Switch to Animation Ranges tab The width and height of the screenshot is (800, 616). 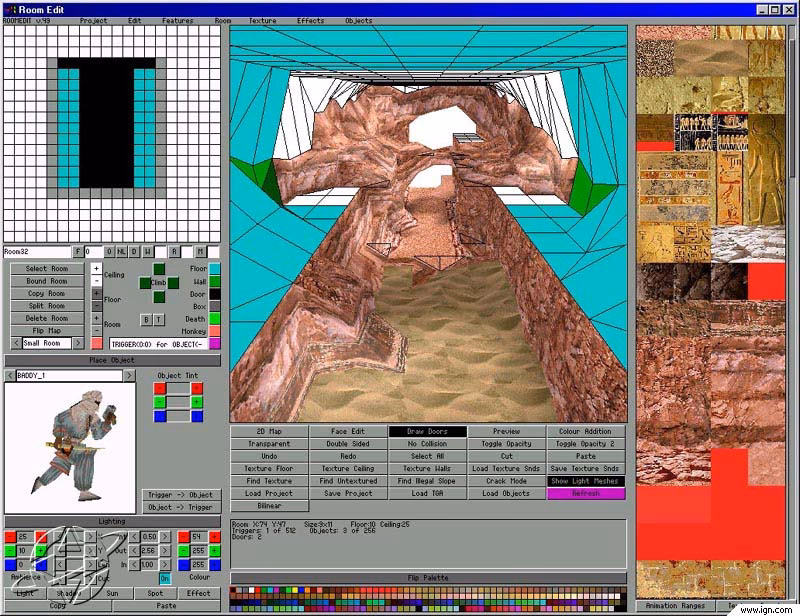[675, 606]
